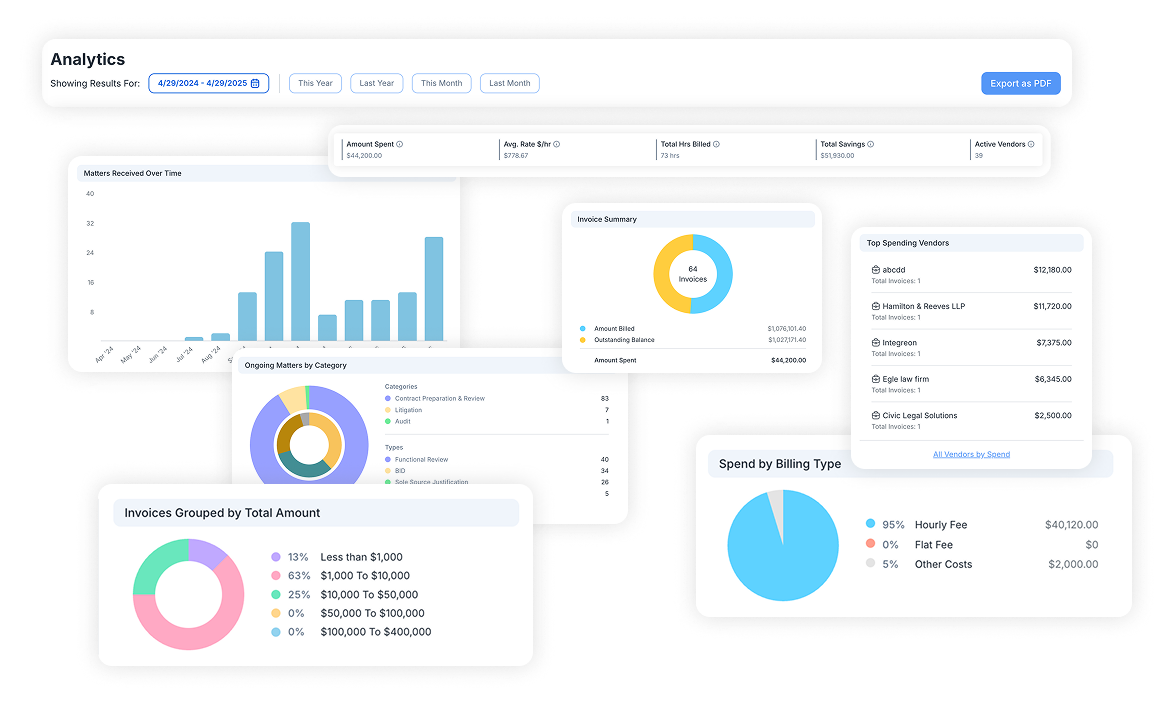1165x705 pixels.
Task: Click the BID type legend dot
Action: tap(388, 470)
